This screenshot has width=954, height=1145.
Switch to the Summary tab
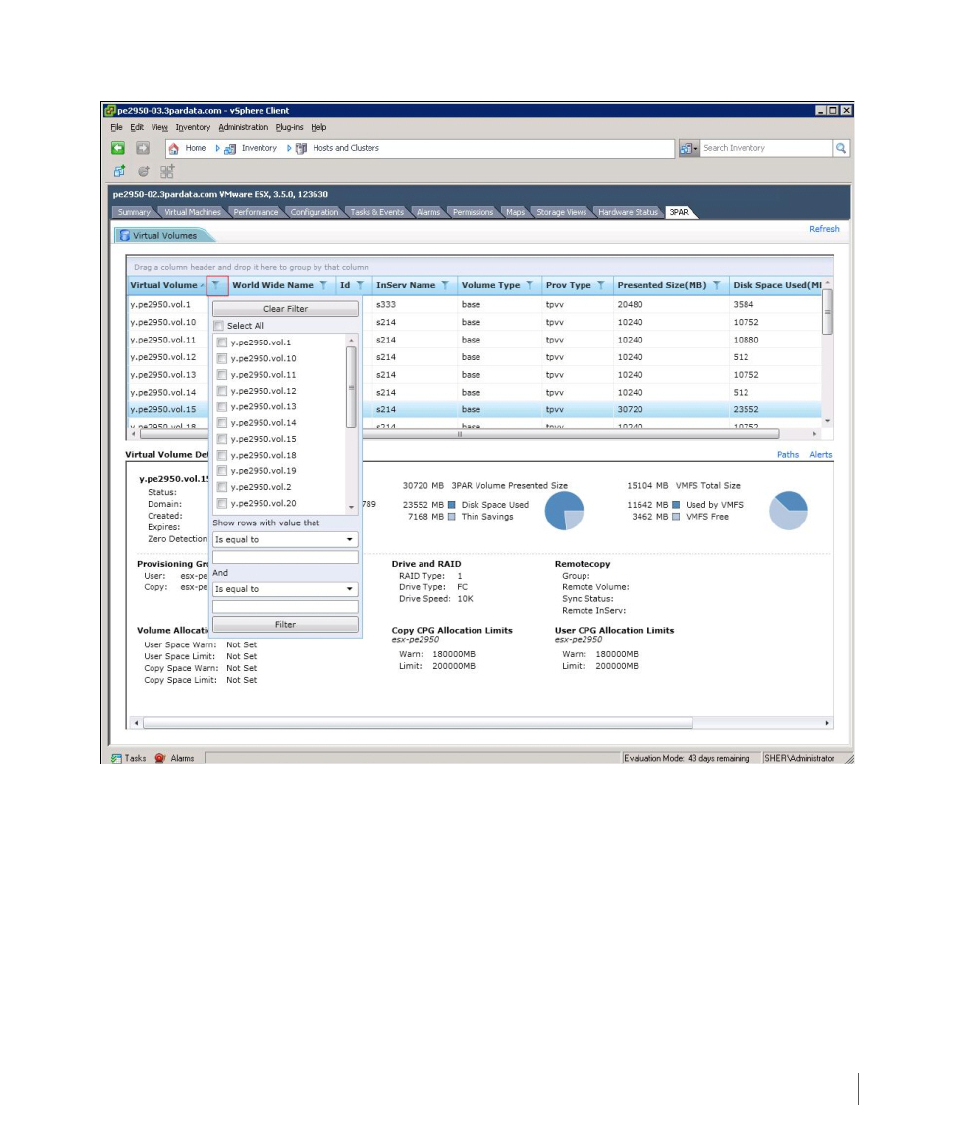(x=134, y=212)
